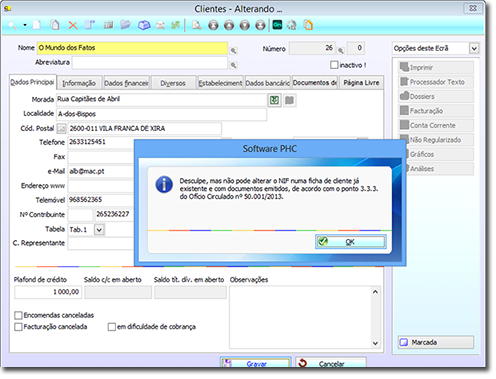Click the magnifier search icon in toolbar
The image size is (496, 379).
tap(13, 25)
